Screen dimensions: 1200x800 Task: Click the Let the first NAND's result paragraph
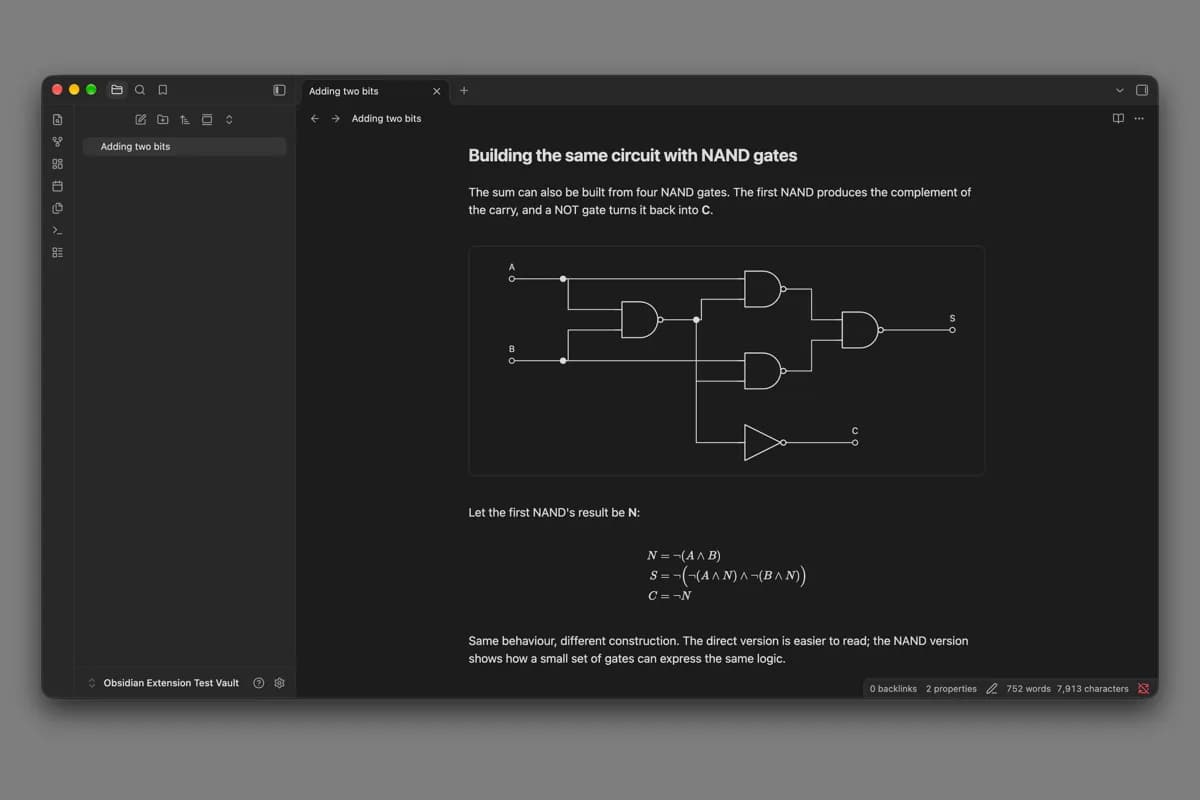click(x=554, y=512)
